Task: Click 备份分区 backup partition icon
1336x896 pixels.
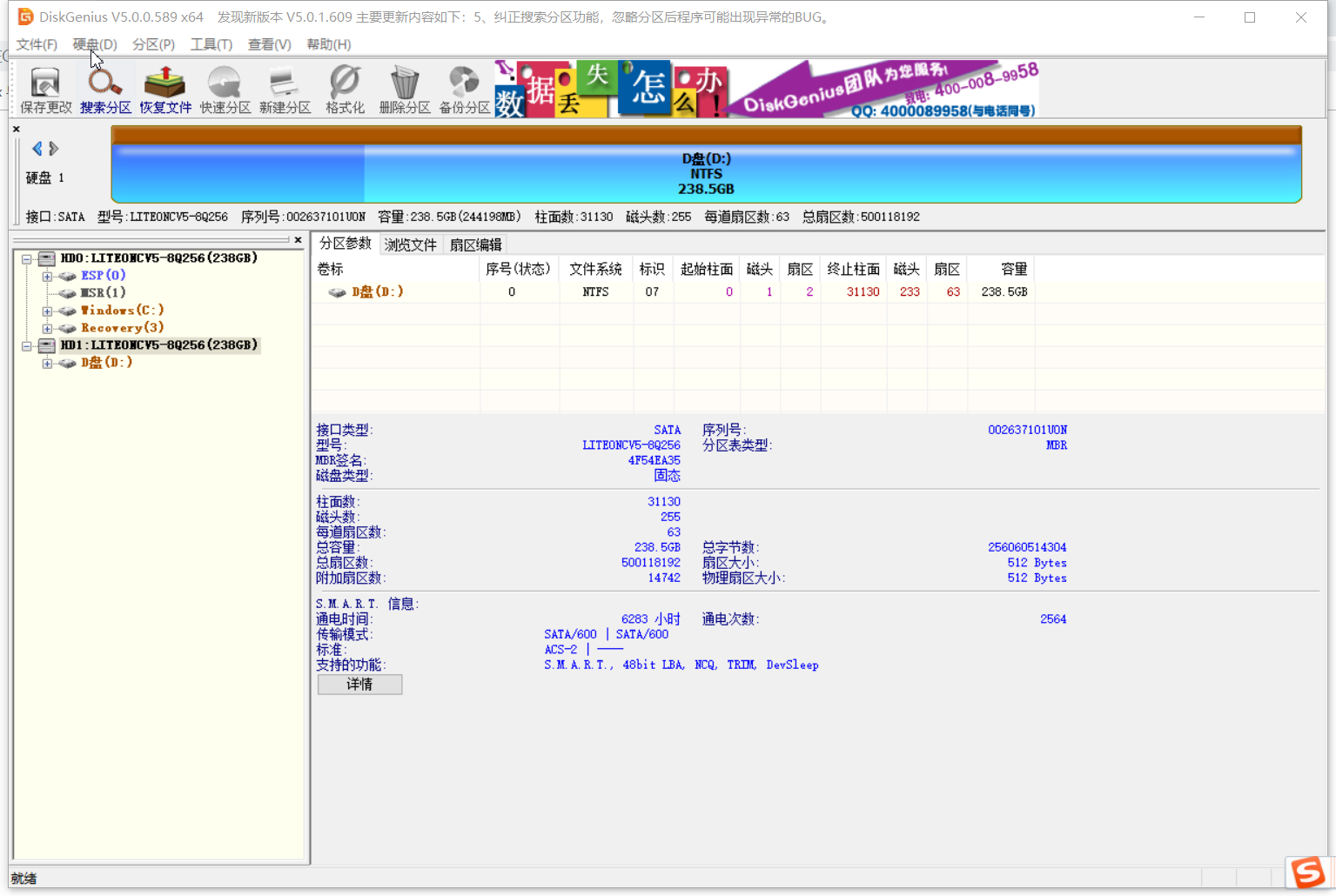Action: click(465, 90)
